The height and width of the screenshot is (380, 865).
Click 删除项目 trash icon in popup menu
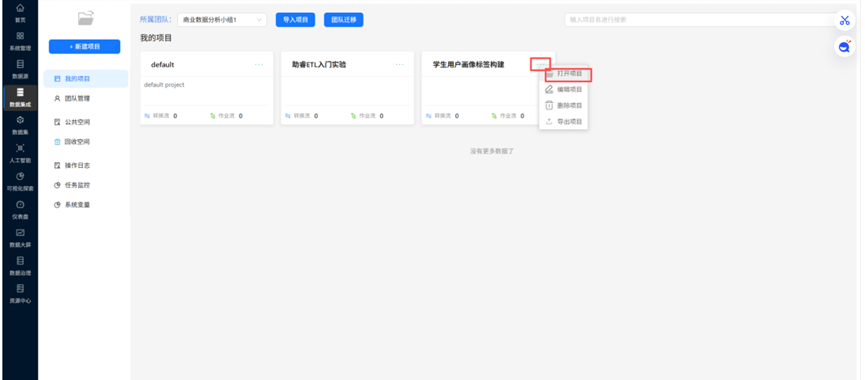point(549,105)
